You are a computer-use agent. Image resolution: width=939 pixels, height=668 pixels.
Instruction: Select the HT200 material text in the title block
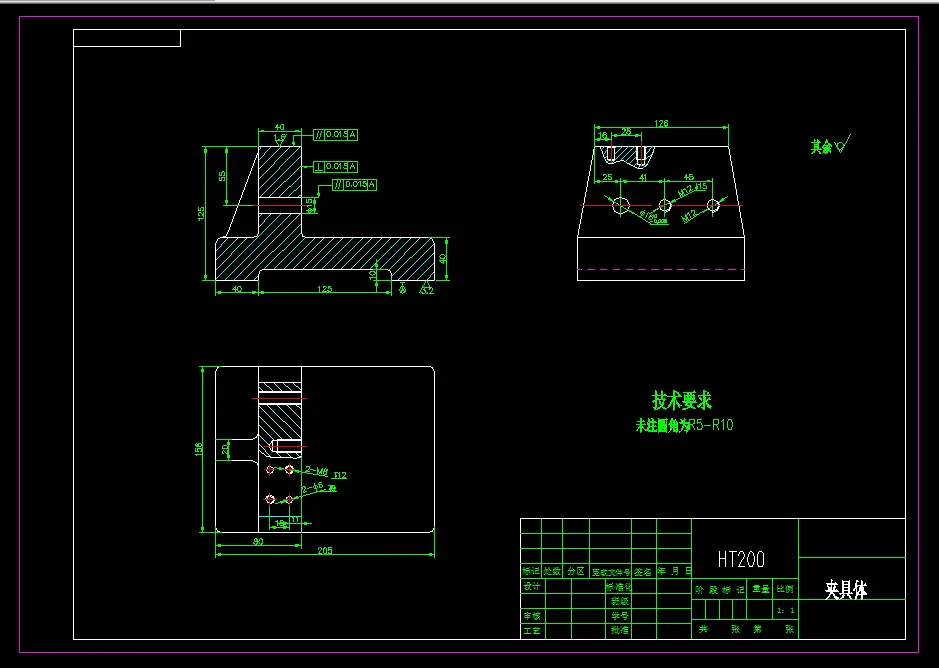point(741,560)
